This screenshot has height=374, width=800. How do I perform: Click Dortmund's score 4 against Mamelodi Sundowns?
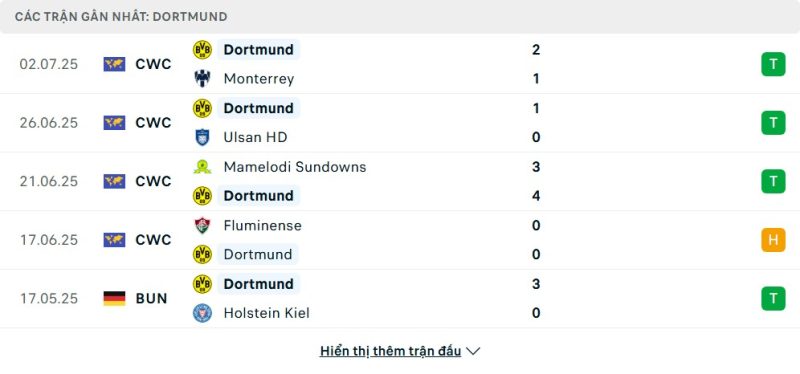click(x=536, y=196)
